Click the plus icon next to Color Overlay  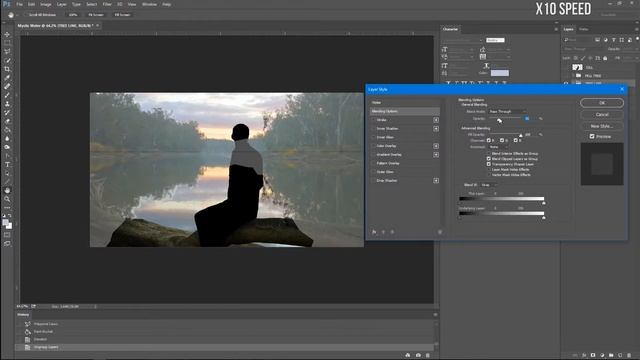[x=436, y=146]
